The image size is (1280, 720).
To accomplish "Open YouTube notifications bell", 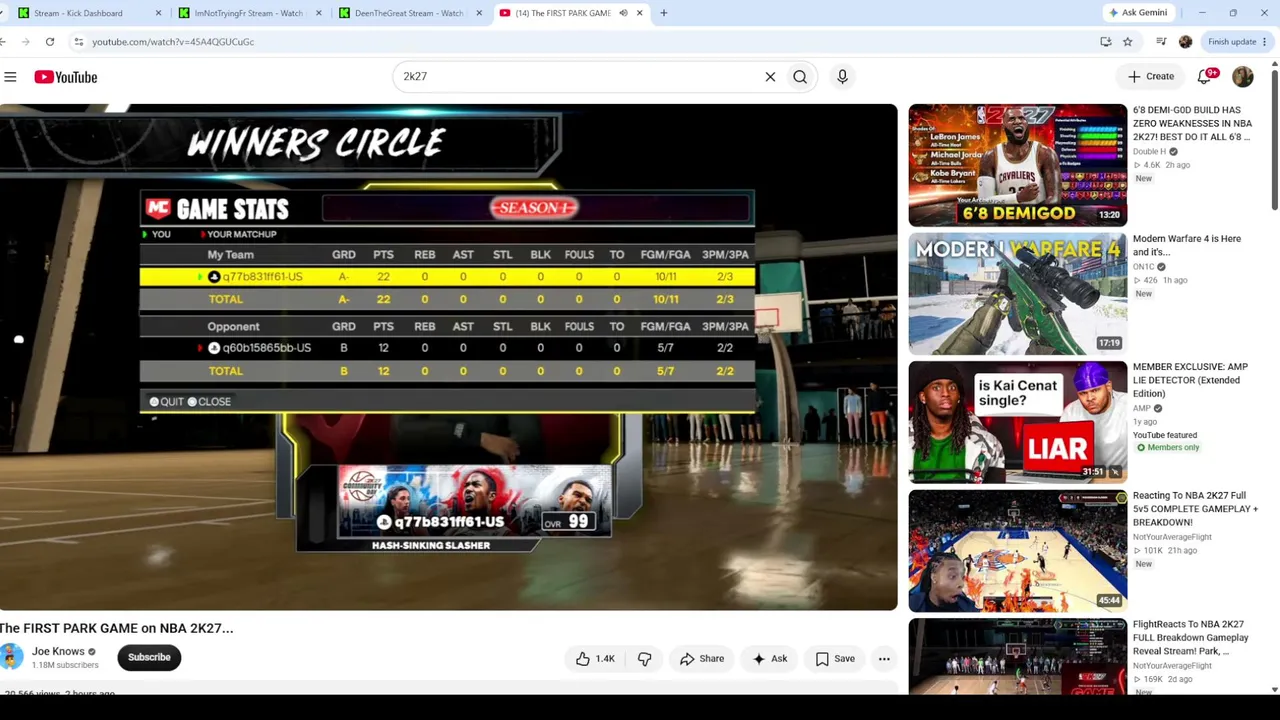I will click(1206, 77).
